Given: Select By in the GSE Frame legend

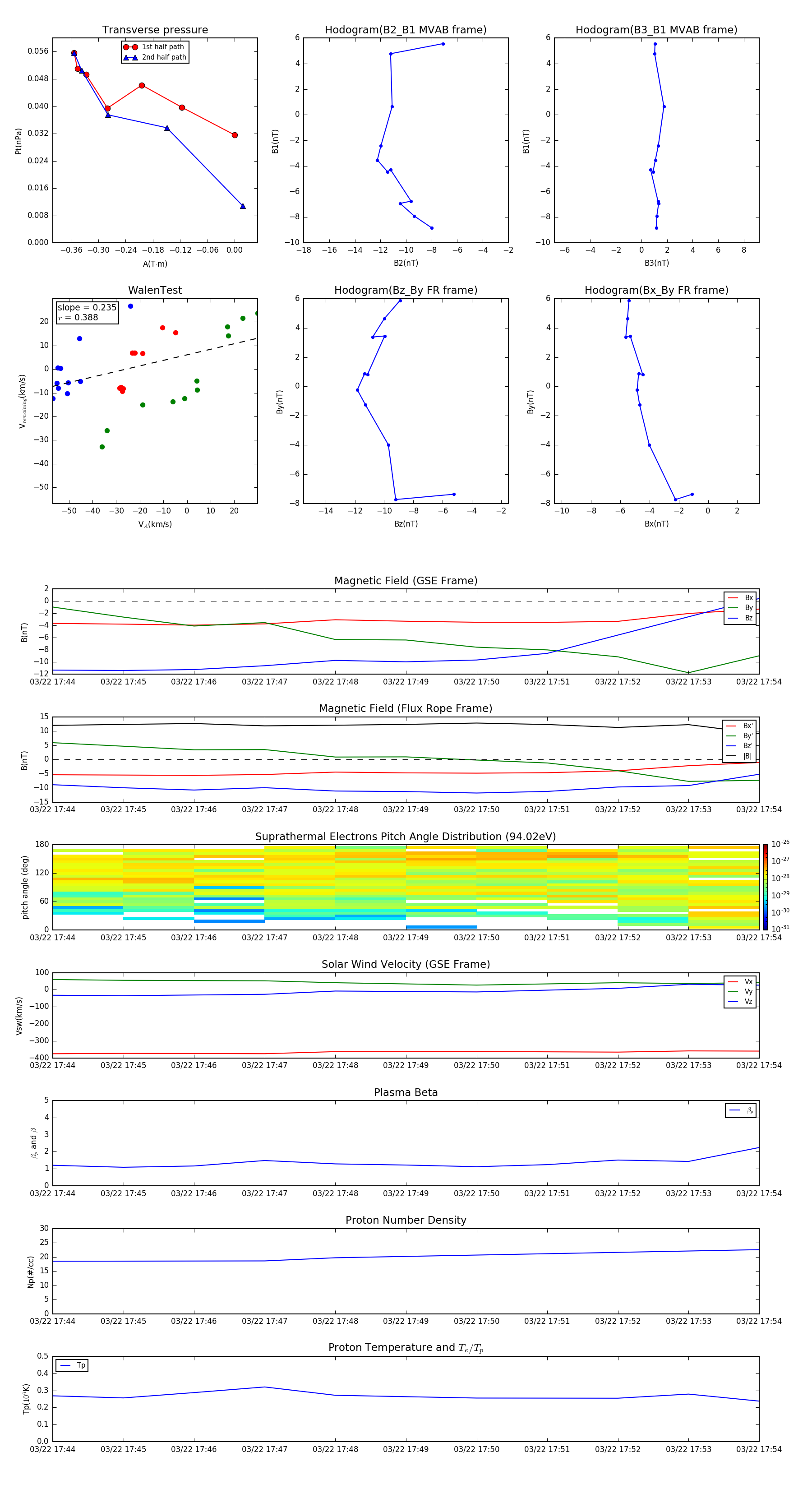Looking at the screenshot, I should tap(740, 608).
